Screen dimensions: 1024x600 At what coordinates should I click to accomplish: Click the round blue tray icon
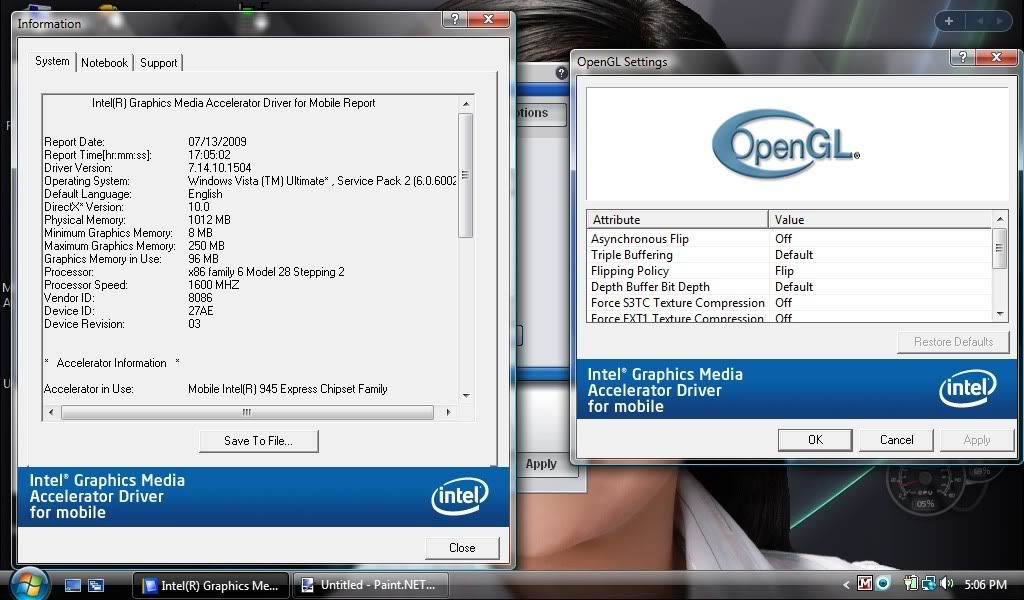tap(883, 583)
